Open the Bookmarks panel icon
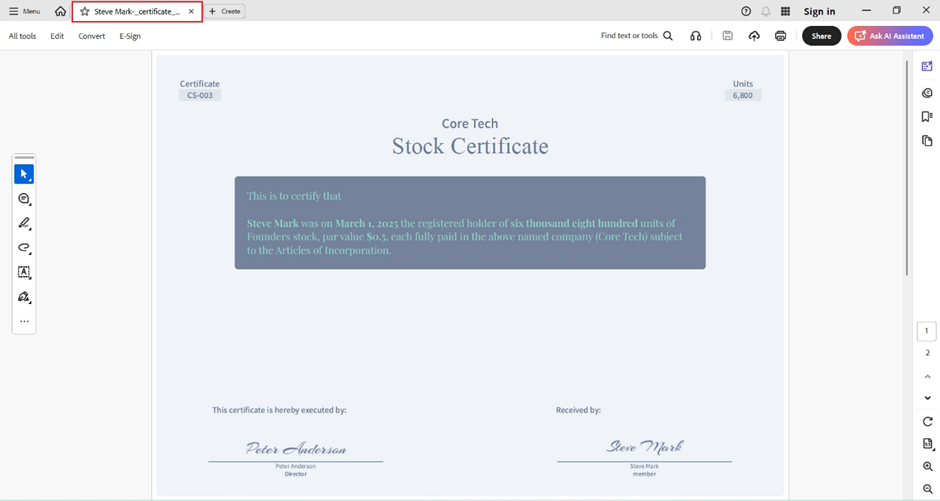This screenshot has width=940, height=501. pos(927,116)
